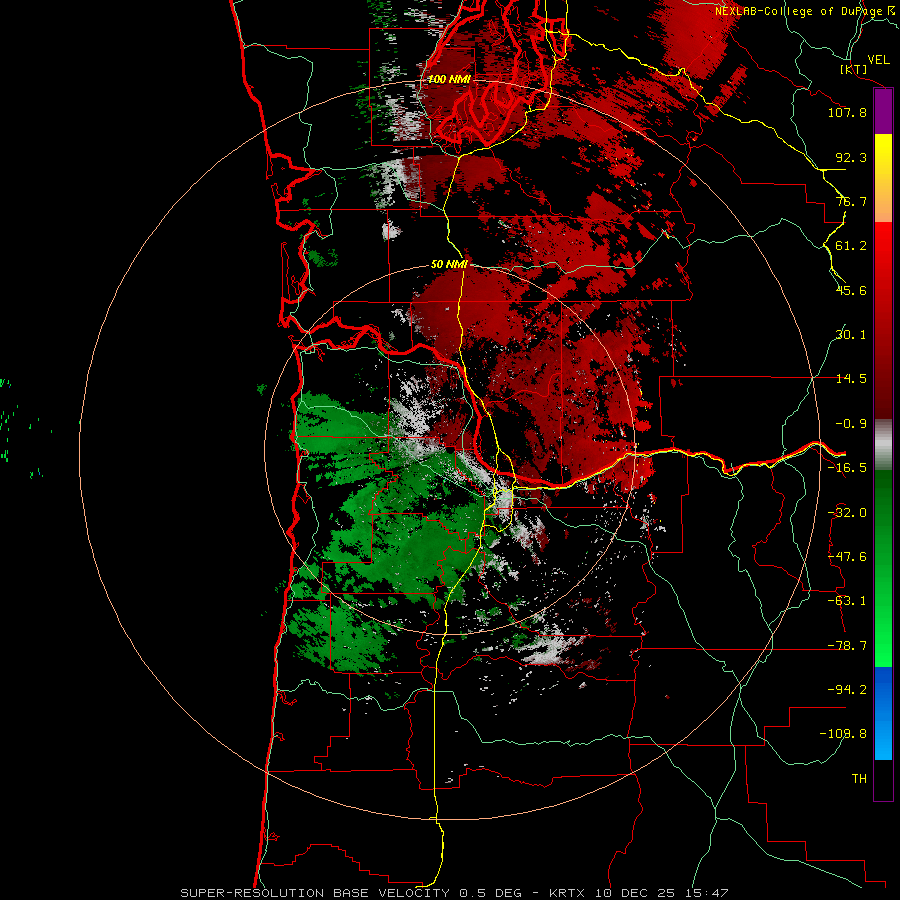Click the -16.5 velocity scale value
Image resolution: width=900 pixels, height=900 pixels.
click(847, 468)
